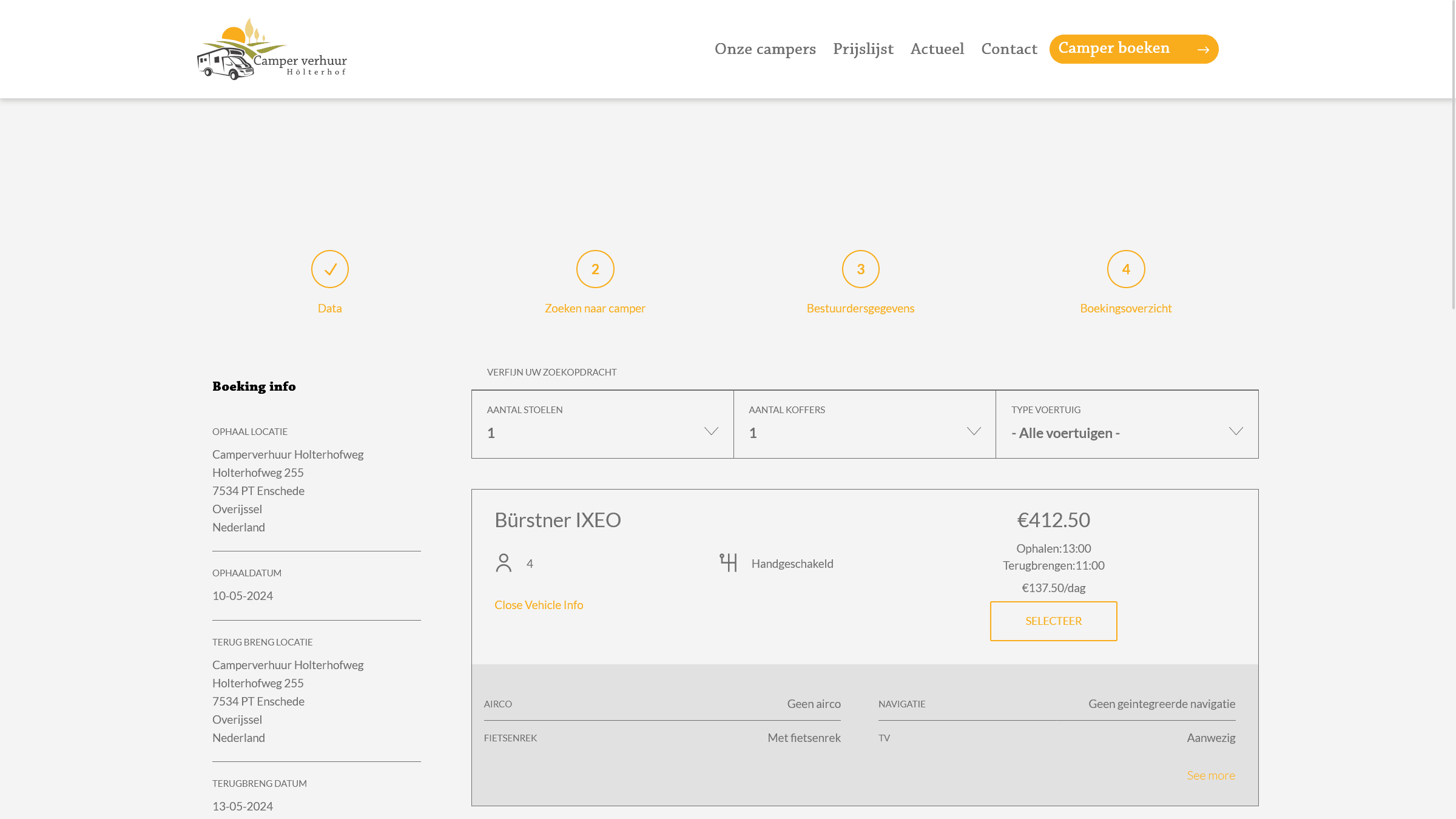
Task: Click the person seats icon
Action: 504,563
